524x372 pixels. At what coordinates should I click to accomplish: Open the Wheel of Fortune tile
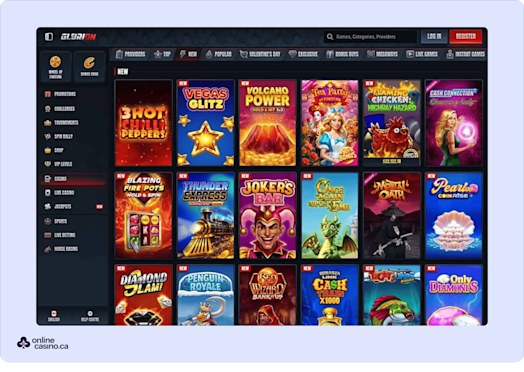pyautogui.click(x=55, y=66)
